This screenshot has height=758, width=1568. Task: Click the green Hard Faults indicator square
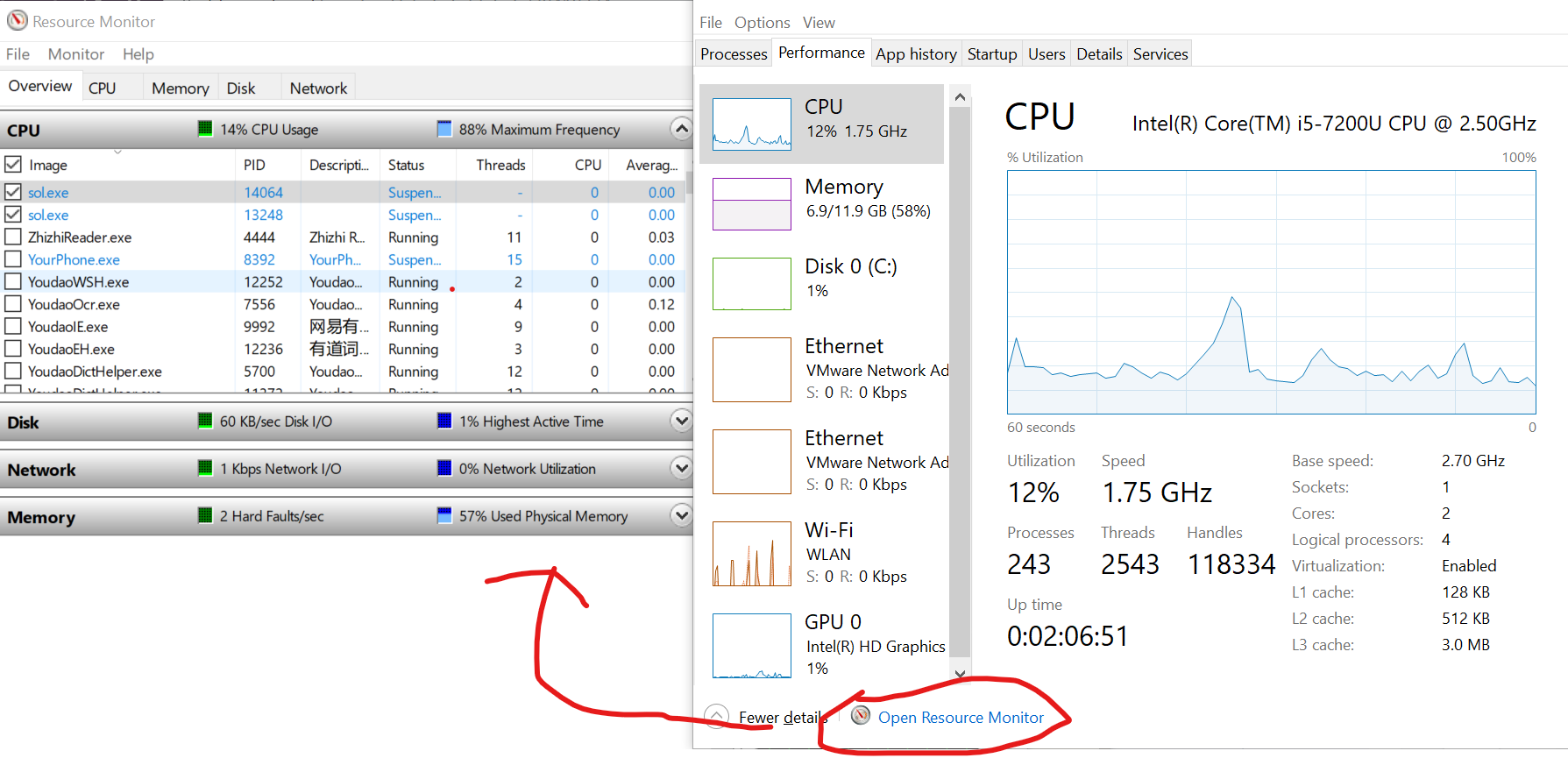(x=205, y=515)
